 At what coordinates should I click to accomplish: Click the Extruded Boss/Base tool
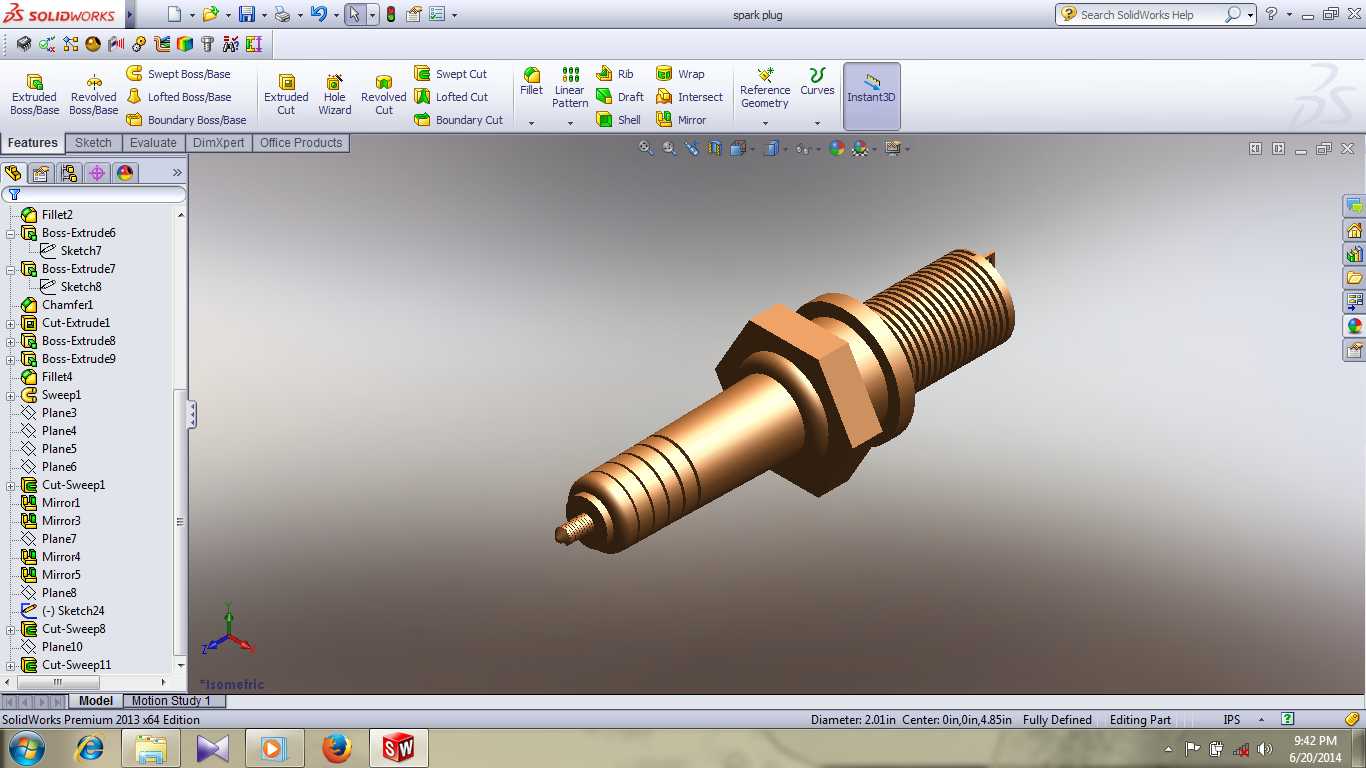tap(34, 95)
